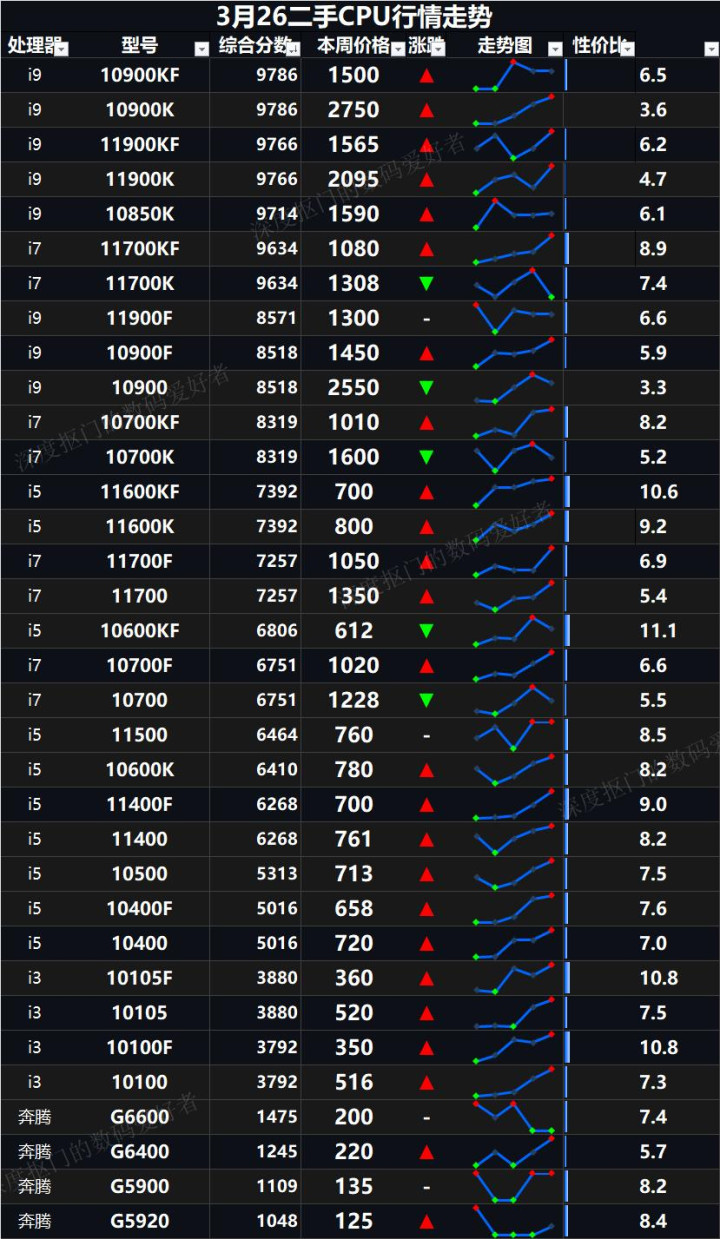Select the price cell showing 2750

(x=354, y=110)
